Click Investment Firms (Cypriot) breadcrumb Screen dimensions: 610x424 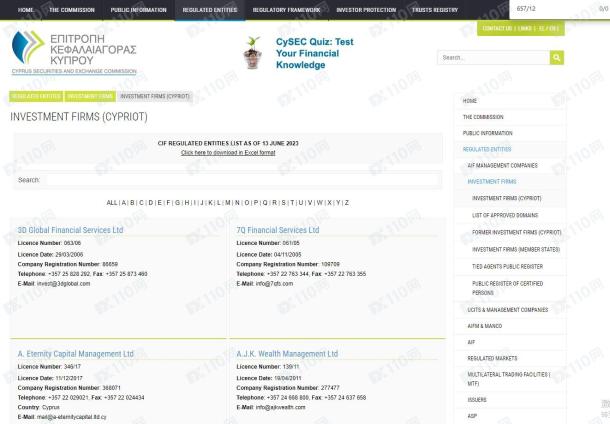tap(155, 96)
